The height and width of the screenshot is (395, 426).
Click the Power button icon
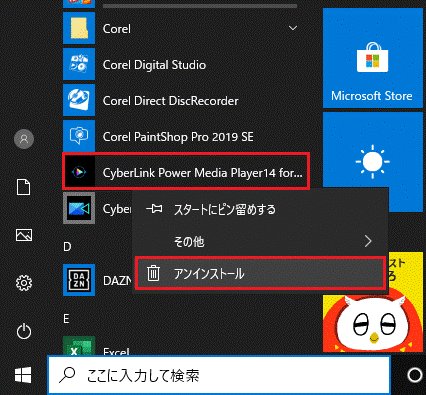(x=24, y=331)
